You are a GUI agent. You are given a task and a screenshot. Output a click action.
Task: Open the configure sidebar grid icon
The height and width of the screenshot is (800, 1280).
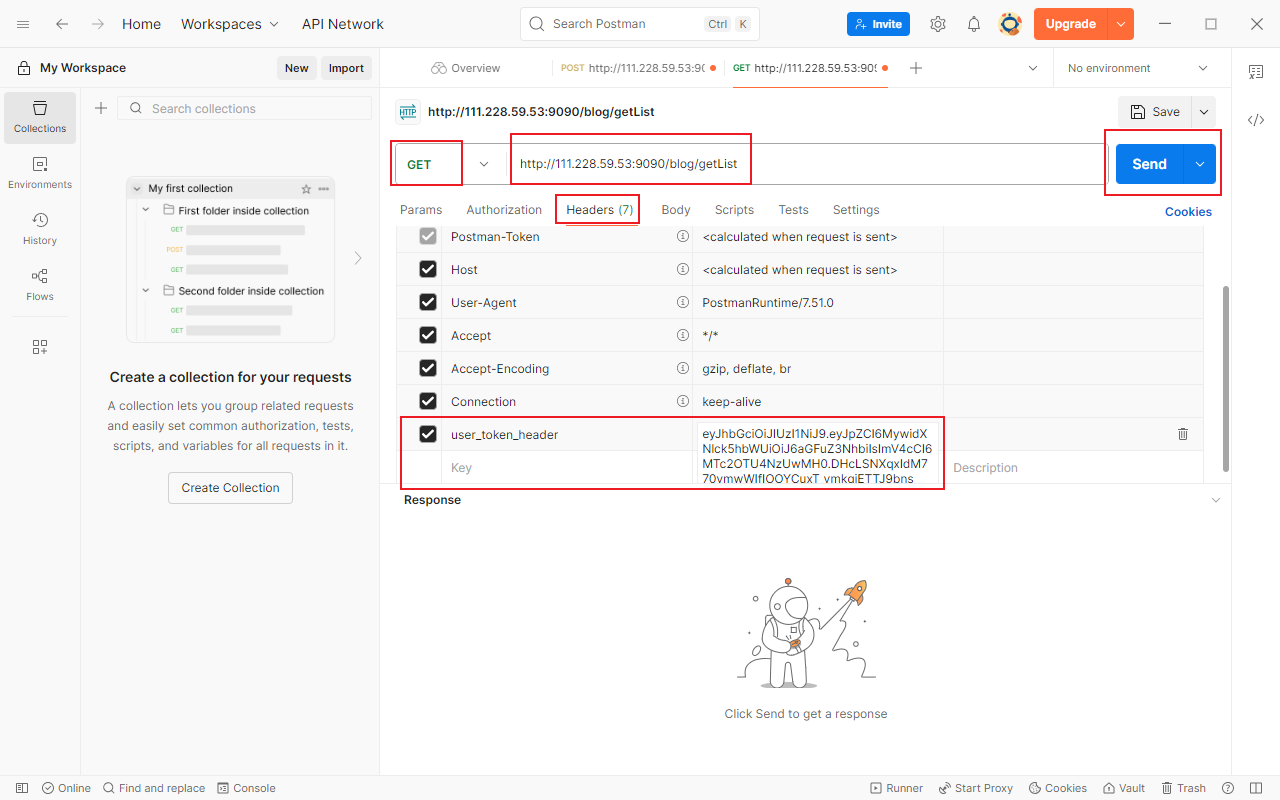click(40, 347)
